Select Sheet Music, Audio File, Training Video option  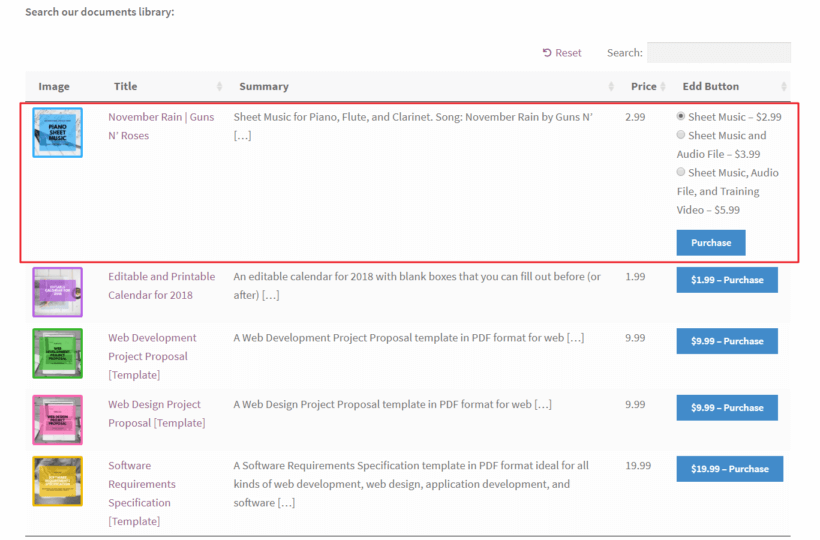click(680, 172)
